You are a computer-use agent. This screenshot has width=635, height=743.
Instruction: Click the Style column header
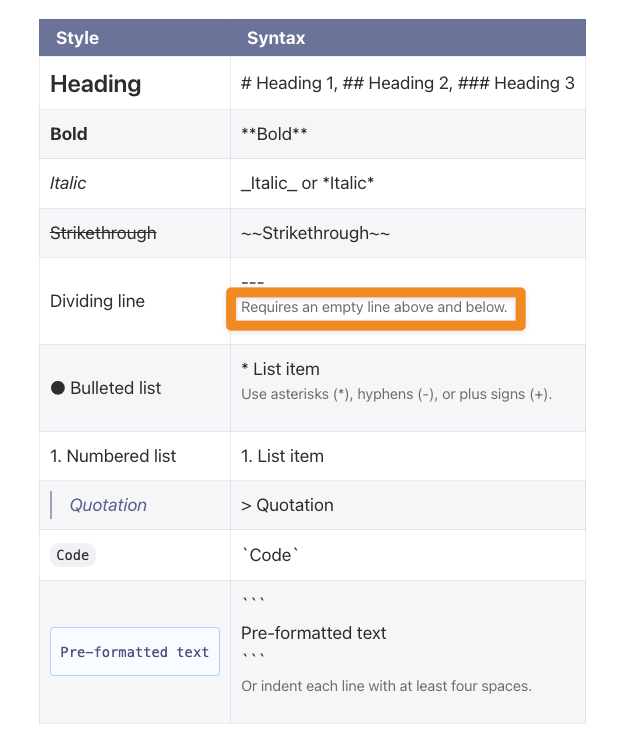pos(77,38)
